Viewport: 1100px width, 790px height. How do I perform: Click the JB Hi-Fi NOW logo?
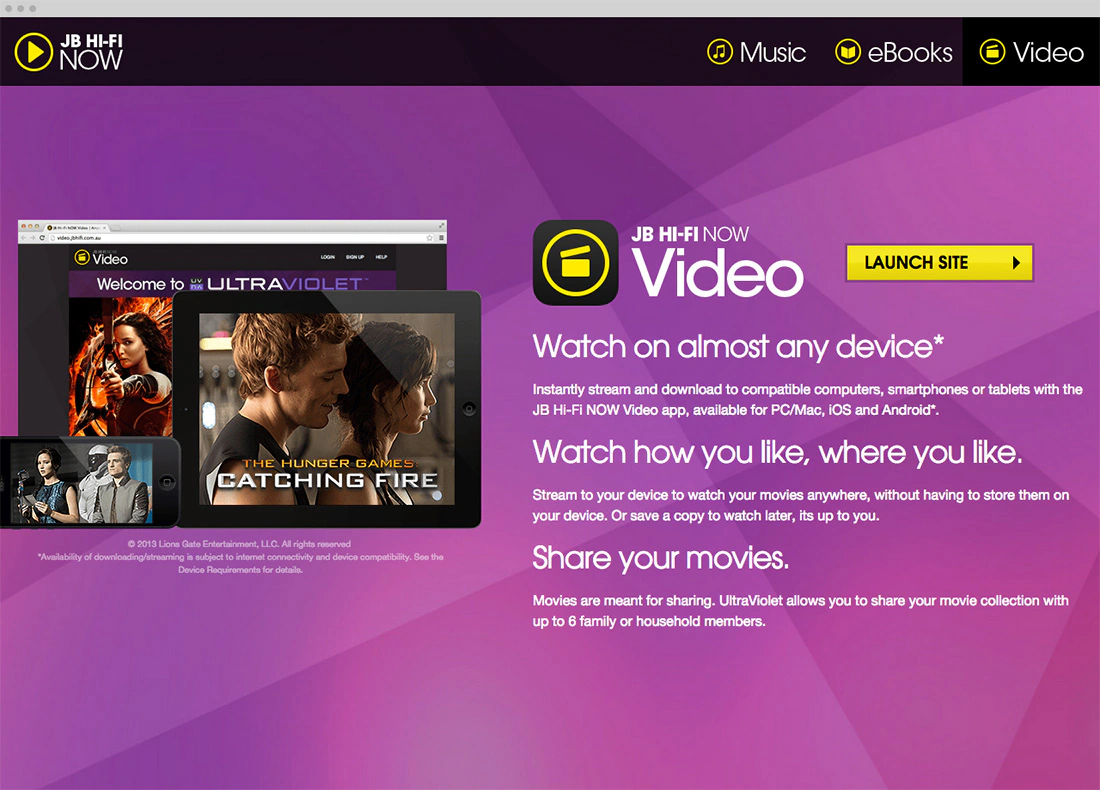(x=69, y=52)
